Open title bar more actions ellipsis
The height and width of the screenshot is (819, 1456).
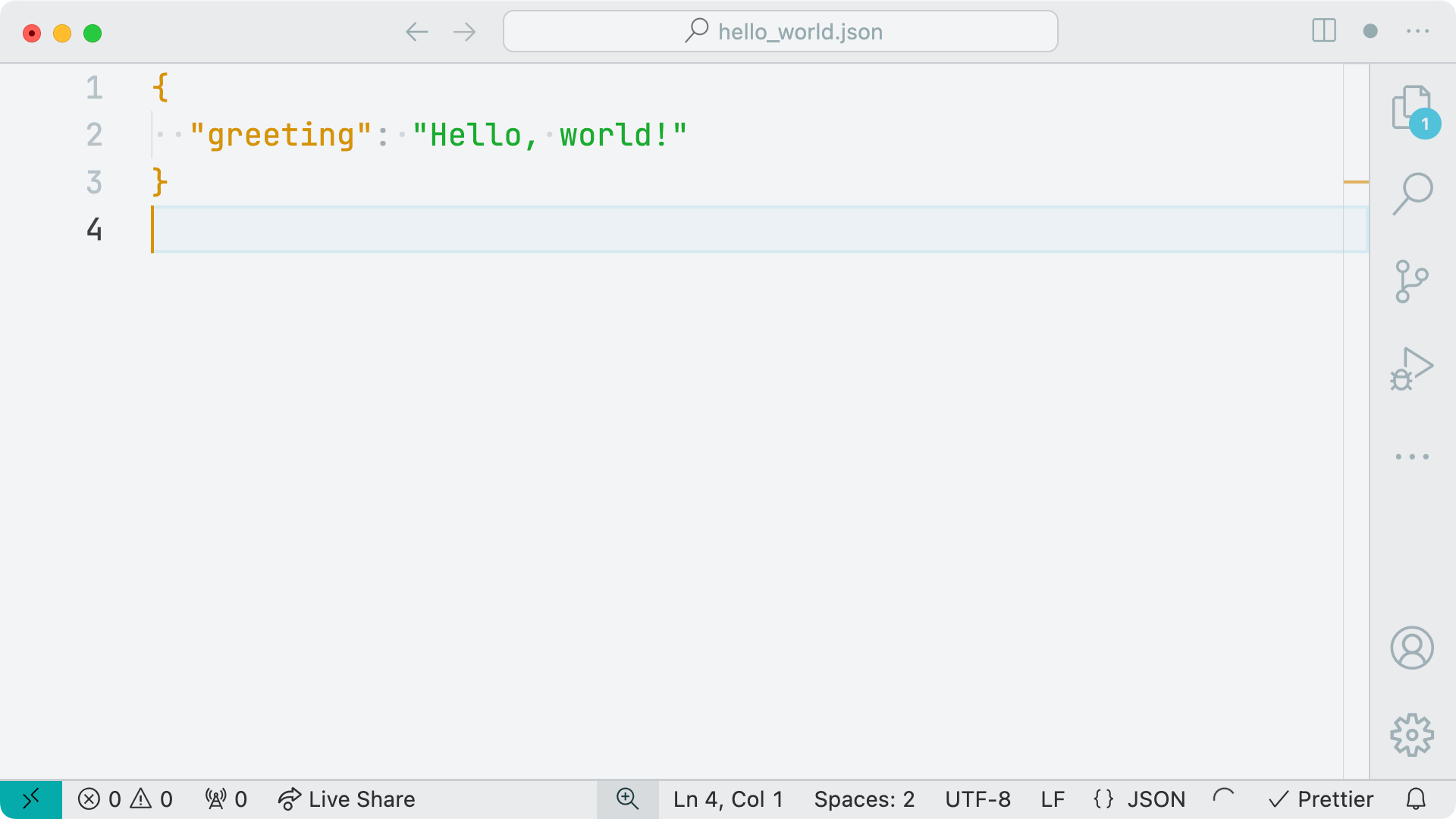[1417, 31]
